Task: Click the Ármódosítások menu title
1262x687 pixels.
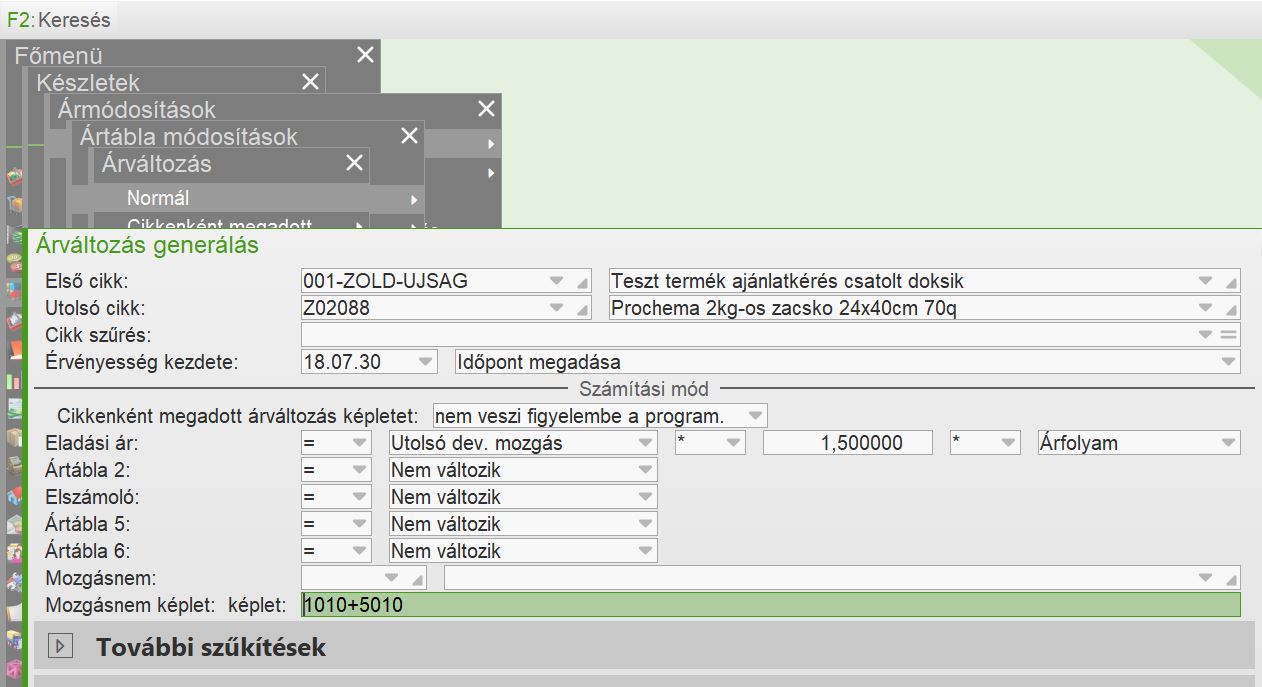Action: pos(136,110)
